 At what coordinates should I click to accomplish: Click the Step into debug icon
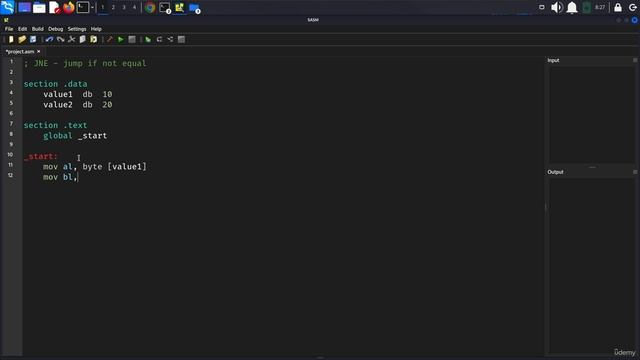click(170, 39)
